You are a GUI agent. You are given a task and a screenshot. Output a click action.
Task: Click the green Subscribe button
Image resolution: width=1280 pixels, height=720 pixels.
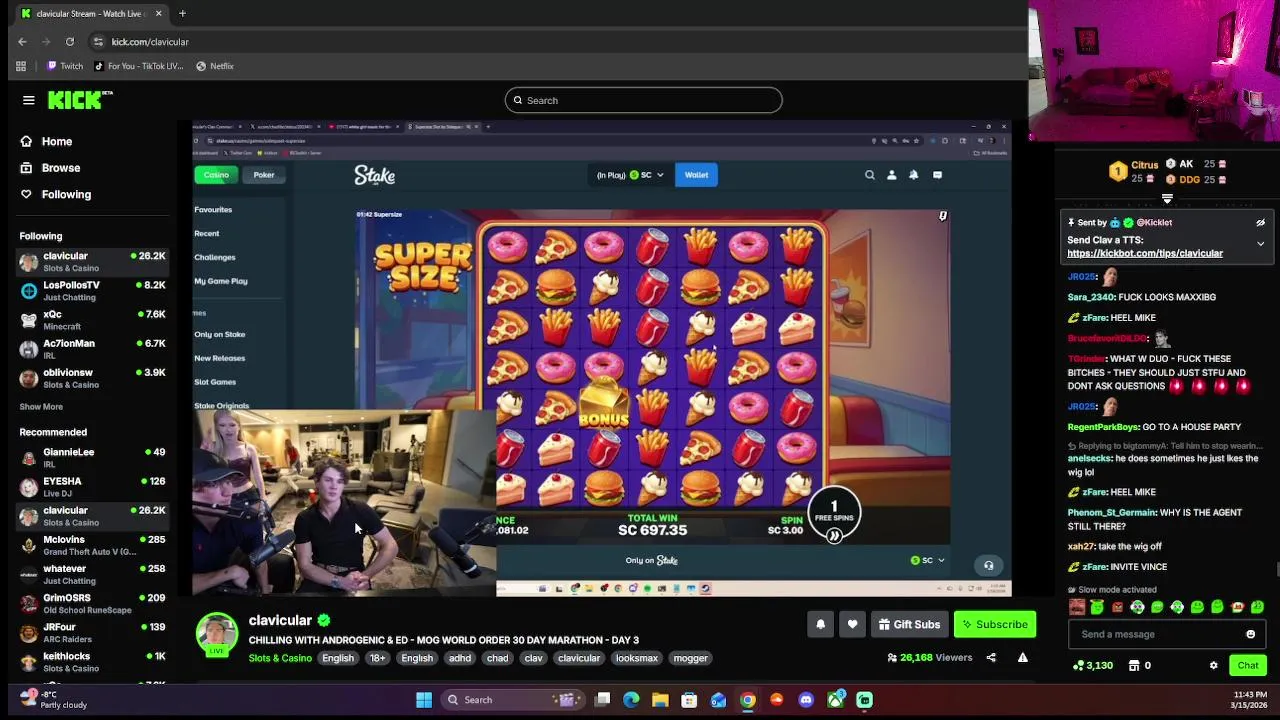[x=995, y=624]
